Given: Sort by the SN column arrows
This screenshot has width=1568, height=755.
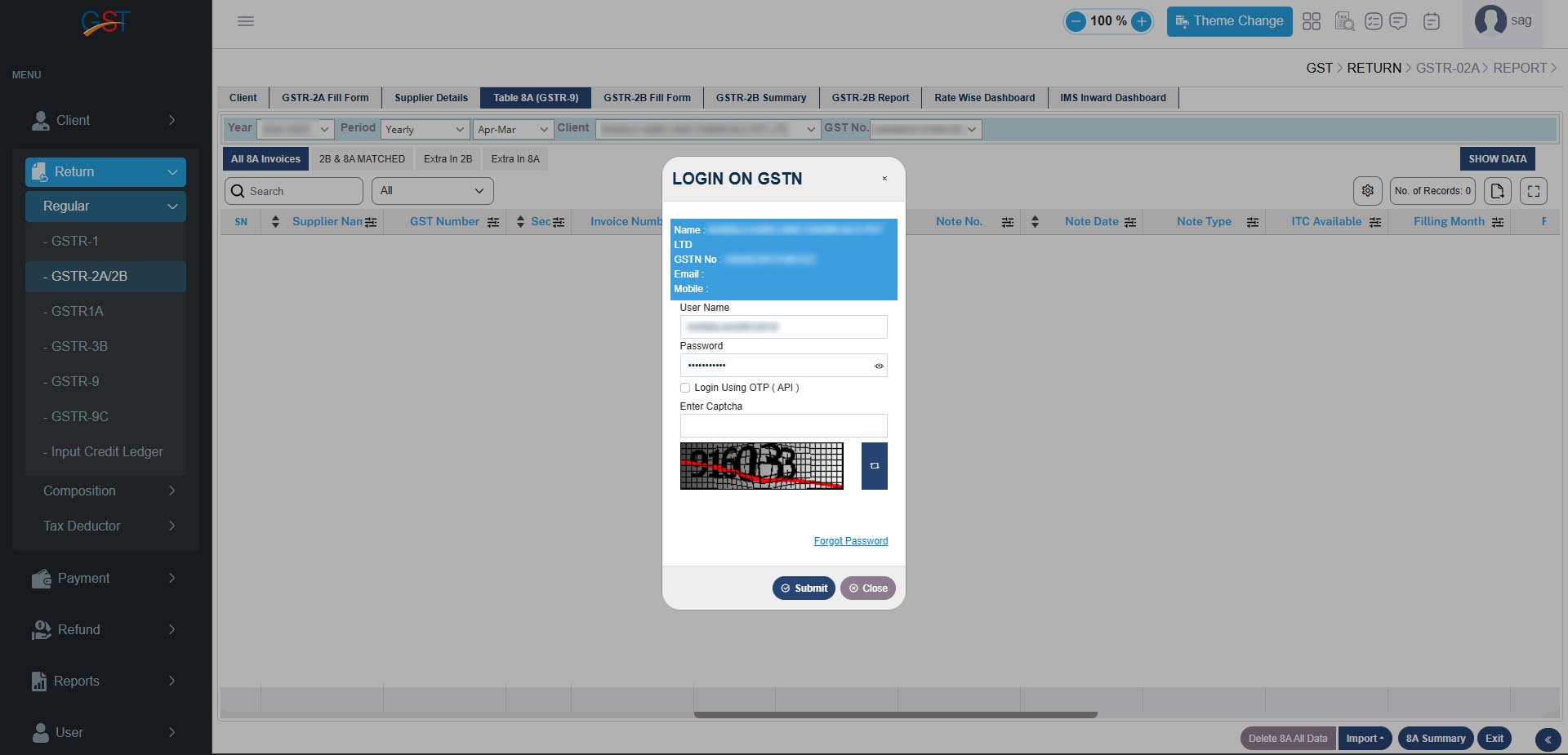Looking at the screenshot, I should click(275, 222).
